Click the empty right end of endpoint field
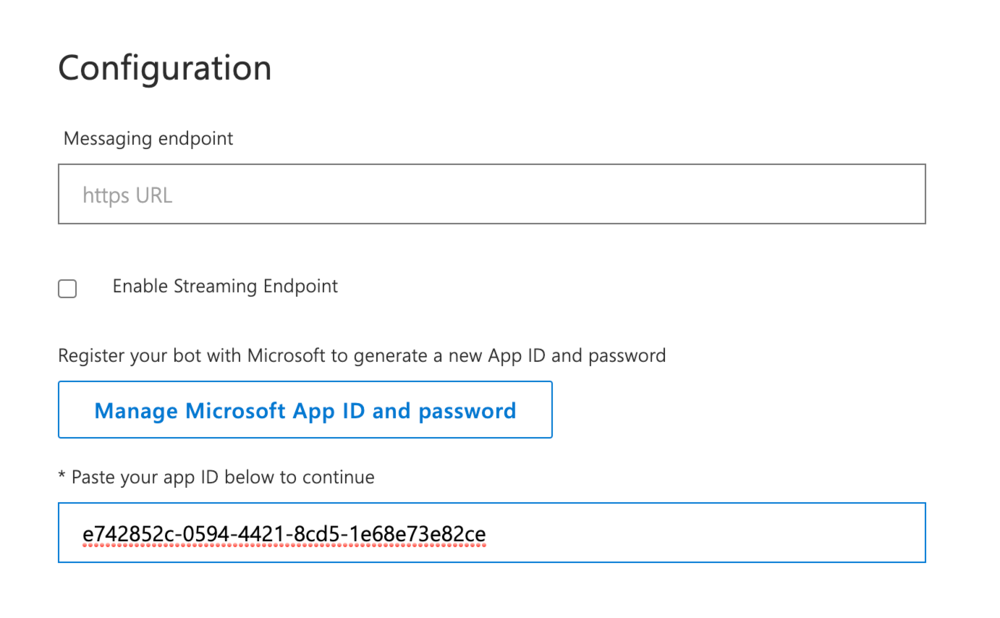The image size is (1000, 618). pos(800,194)
